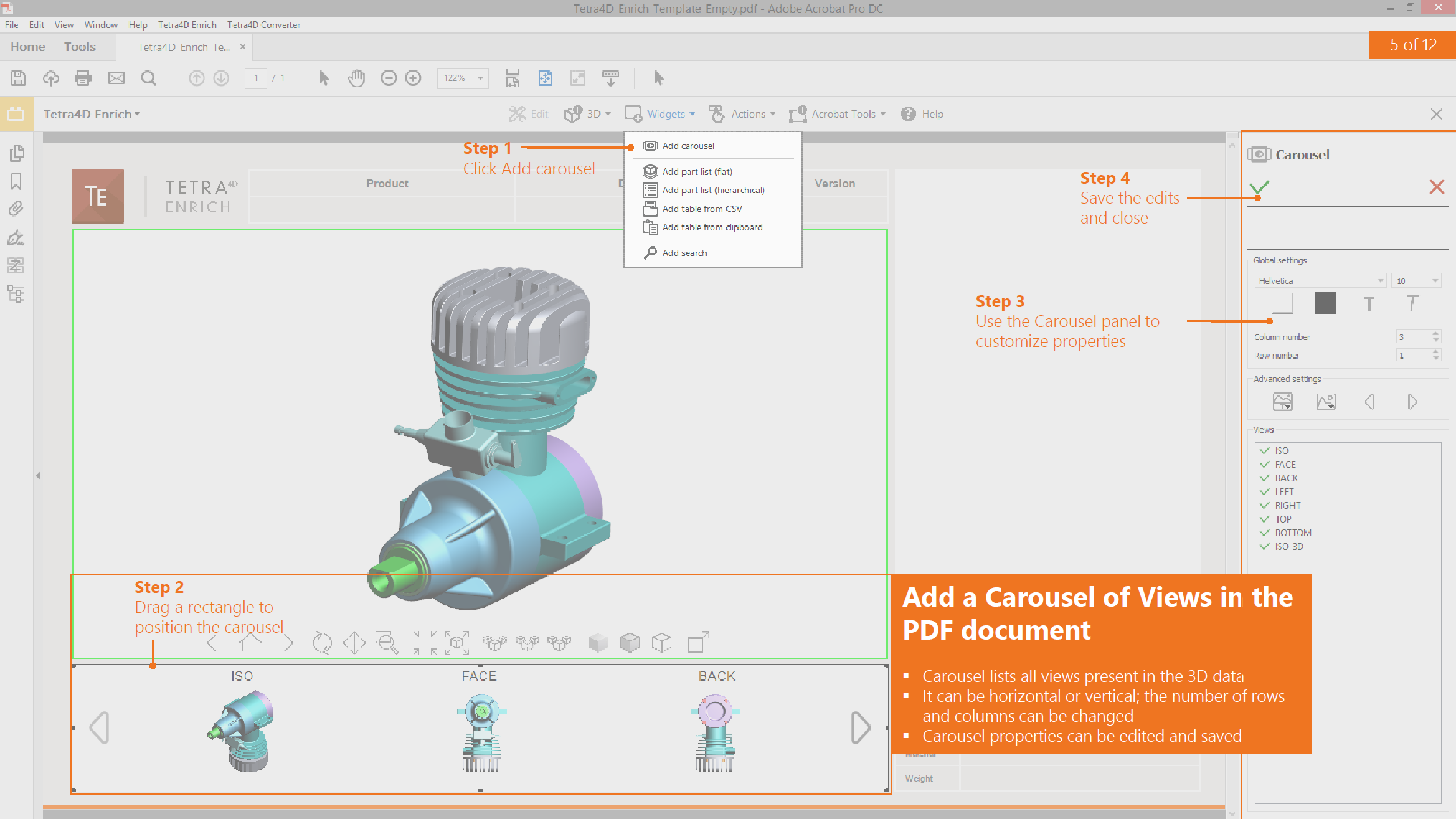The image size is (1456, 819).
Task: Choose Add carousel from Widgets menu
Action: pyautogui.click(x=713, y=146)
